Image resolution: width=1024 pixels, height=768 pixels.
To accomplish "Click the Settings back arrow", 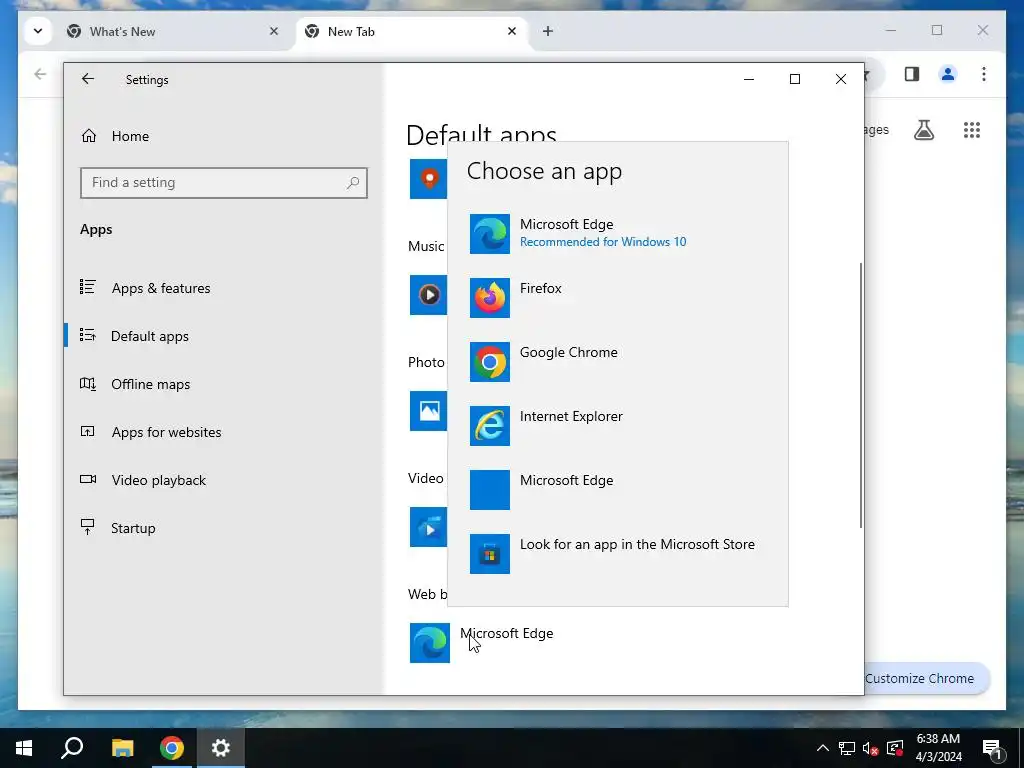I will (88, 79).
